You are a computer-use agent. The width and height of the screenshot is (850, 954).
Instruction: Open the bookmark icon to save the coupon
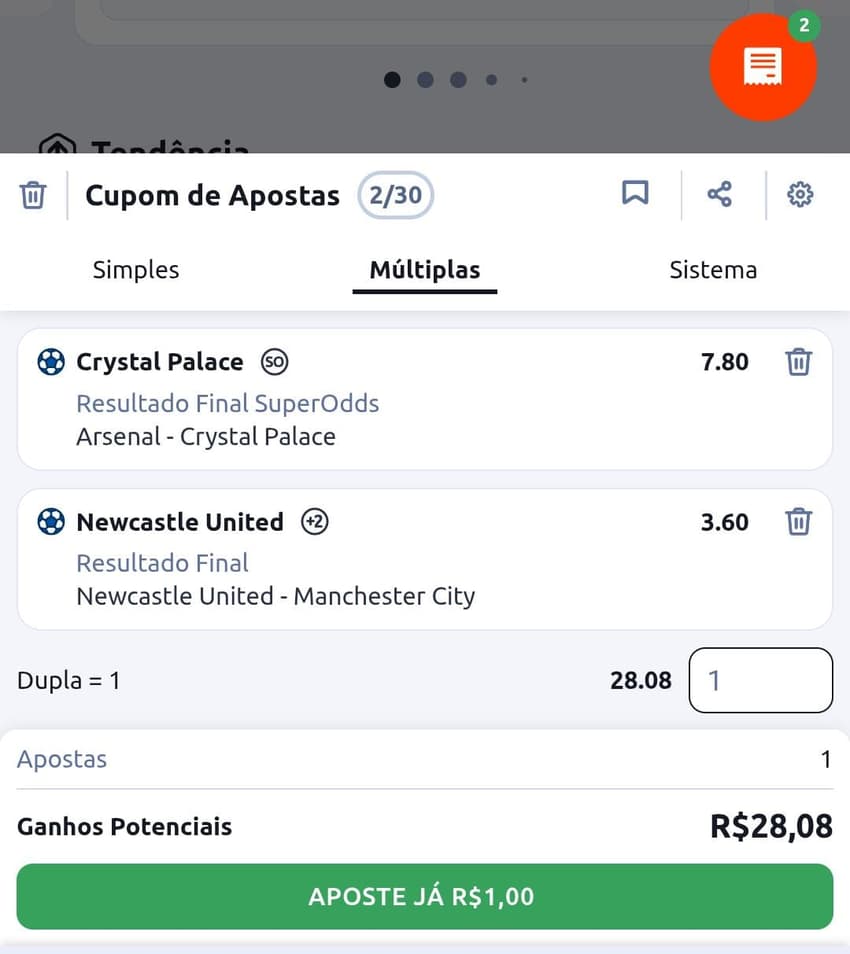(635, 194)
